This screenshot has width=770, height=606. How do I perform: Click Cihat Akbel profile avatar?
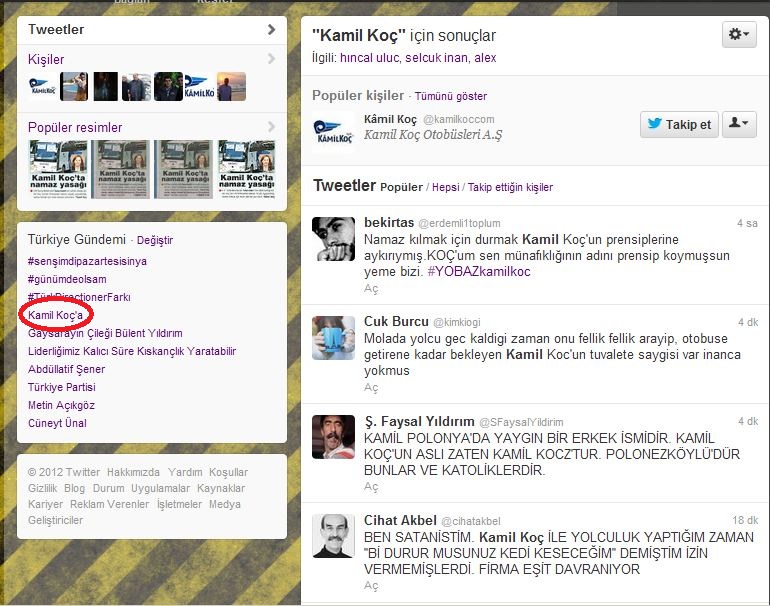333,536
